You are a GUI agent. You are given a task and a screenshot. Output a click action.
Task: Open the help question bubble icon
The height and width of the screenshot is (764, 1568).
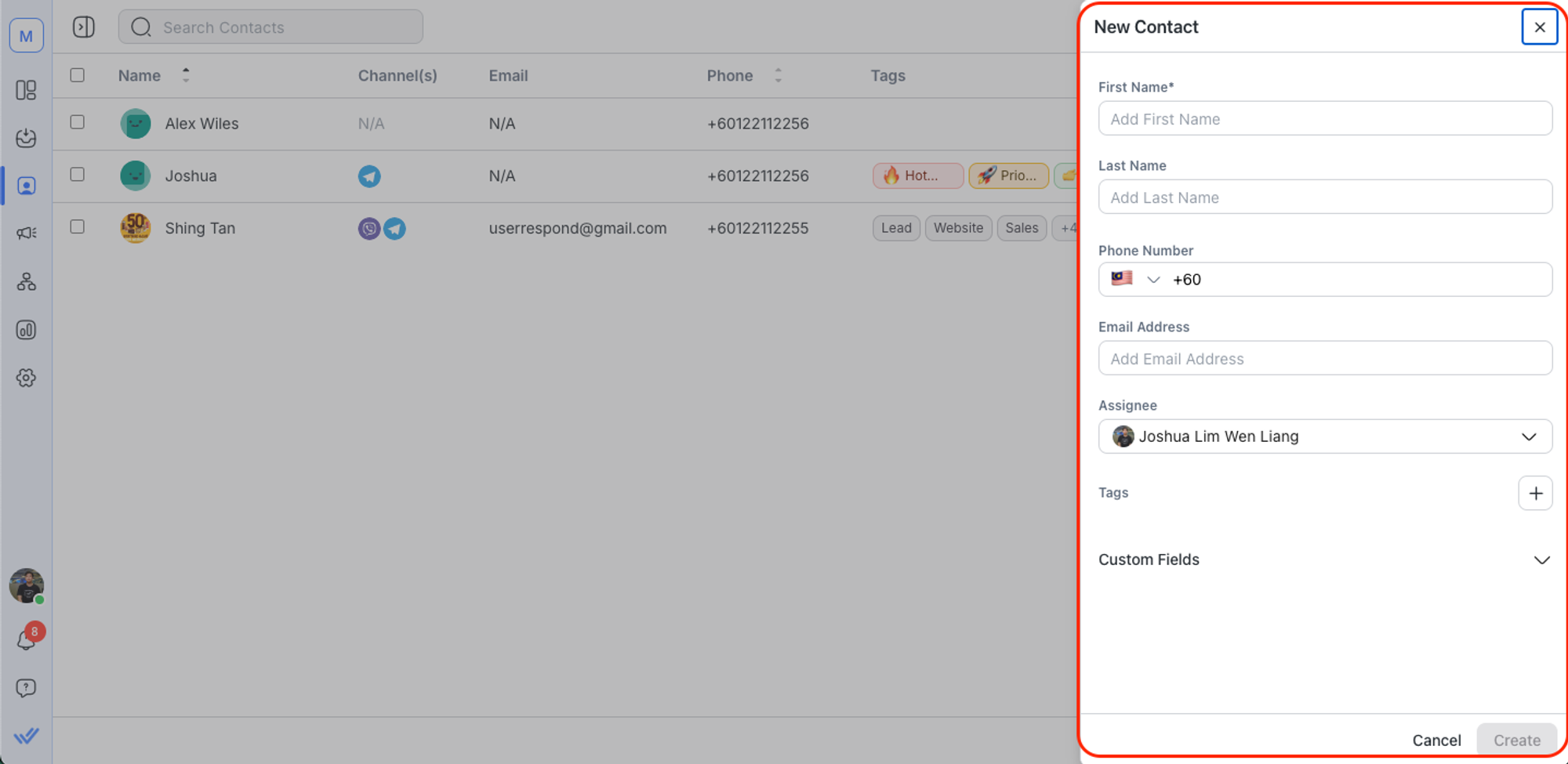[x=26, y=688]
